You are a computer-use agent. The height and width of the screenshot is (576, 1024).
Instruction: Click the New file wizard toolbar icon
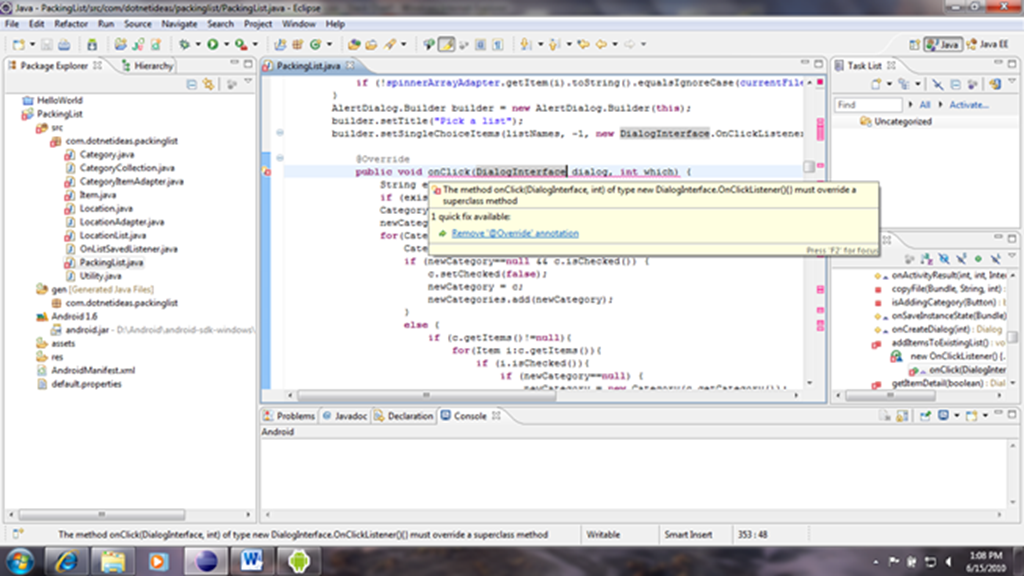(18, 44)
